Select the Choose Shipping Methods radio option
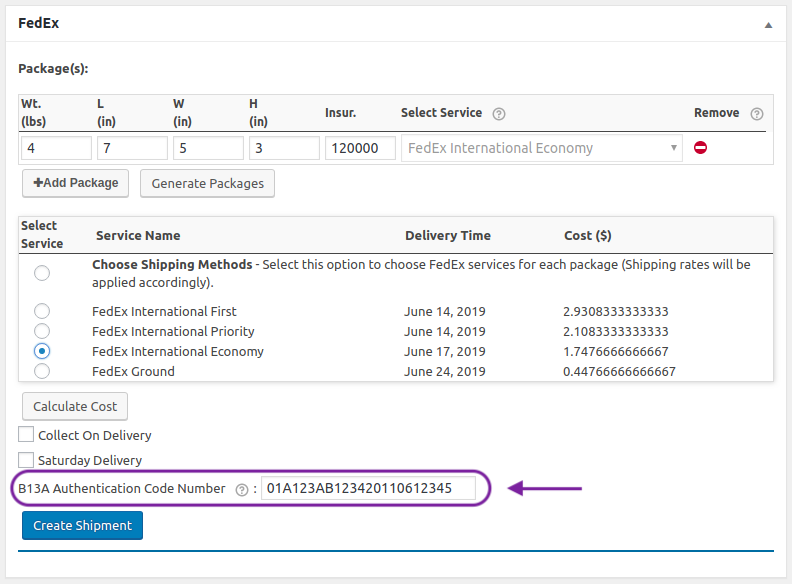The image size is (792, 584). (42, 273)
